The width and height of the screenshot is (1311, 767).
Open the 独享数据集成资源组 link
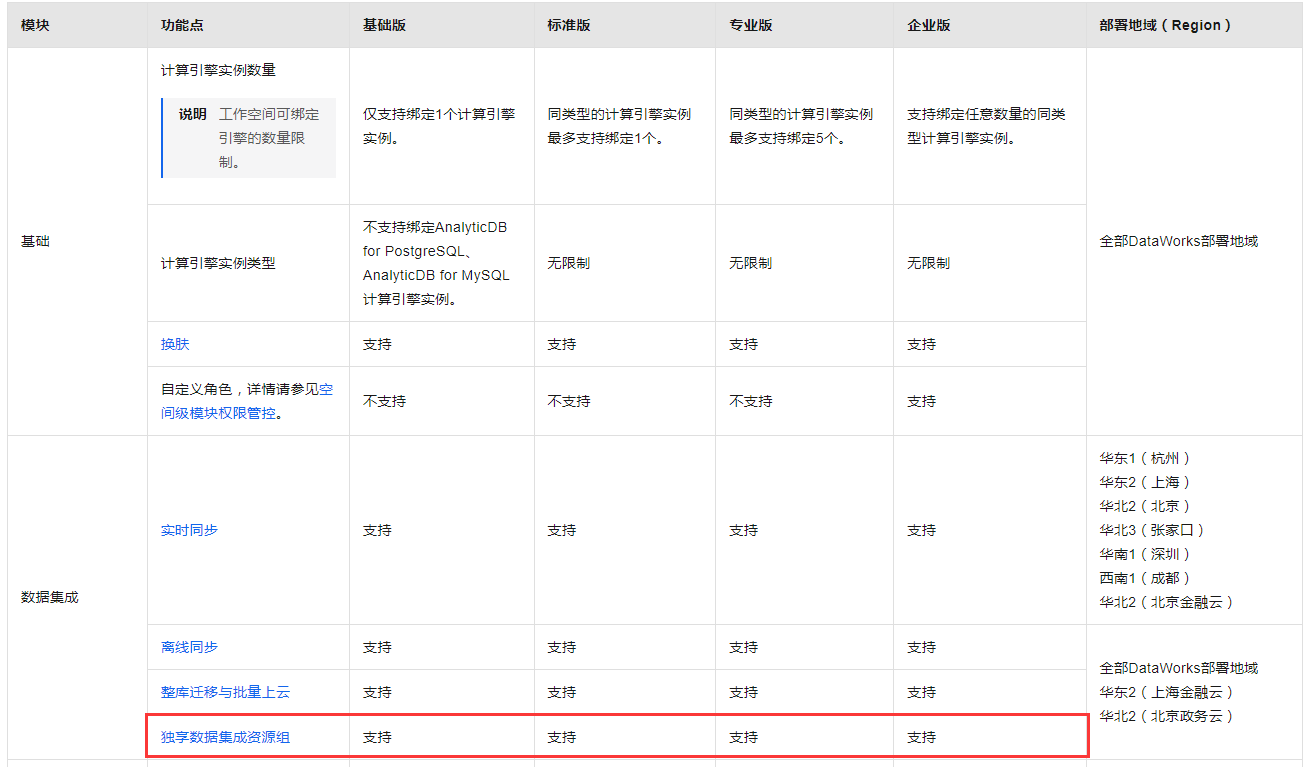[x=225, y=737]
